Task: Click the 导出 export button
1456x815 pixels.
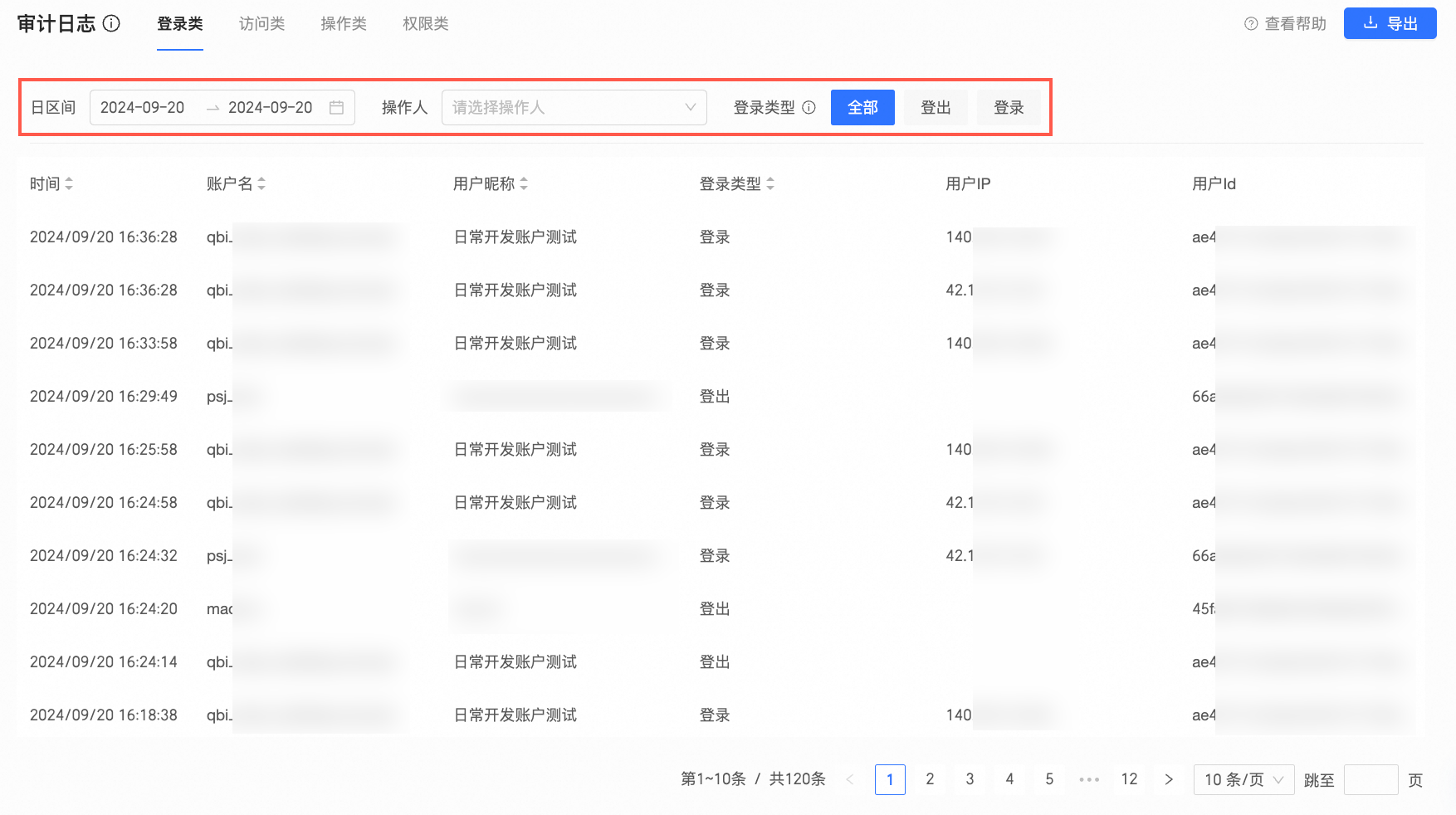Action: pos(1390,23)
